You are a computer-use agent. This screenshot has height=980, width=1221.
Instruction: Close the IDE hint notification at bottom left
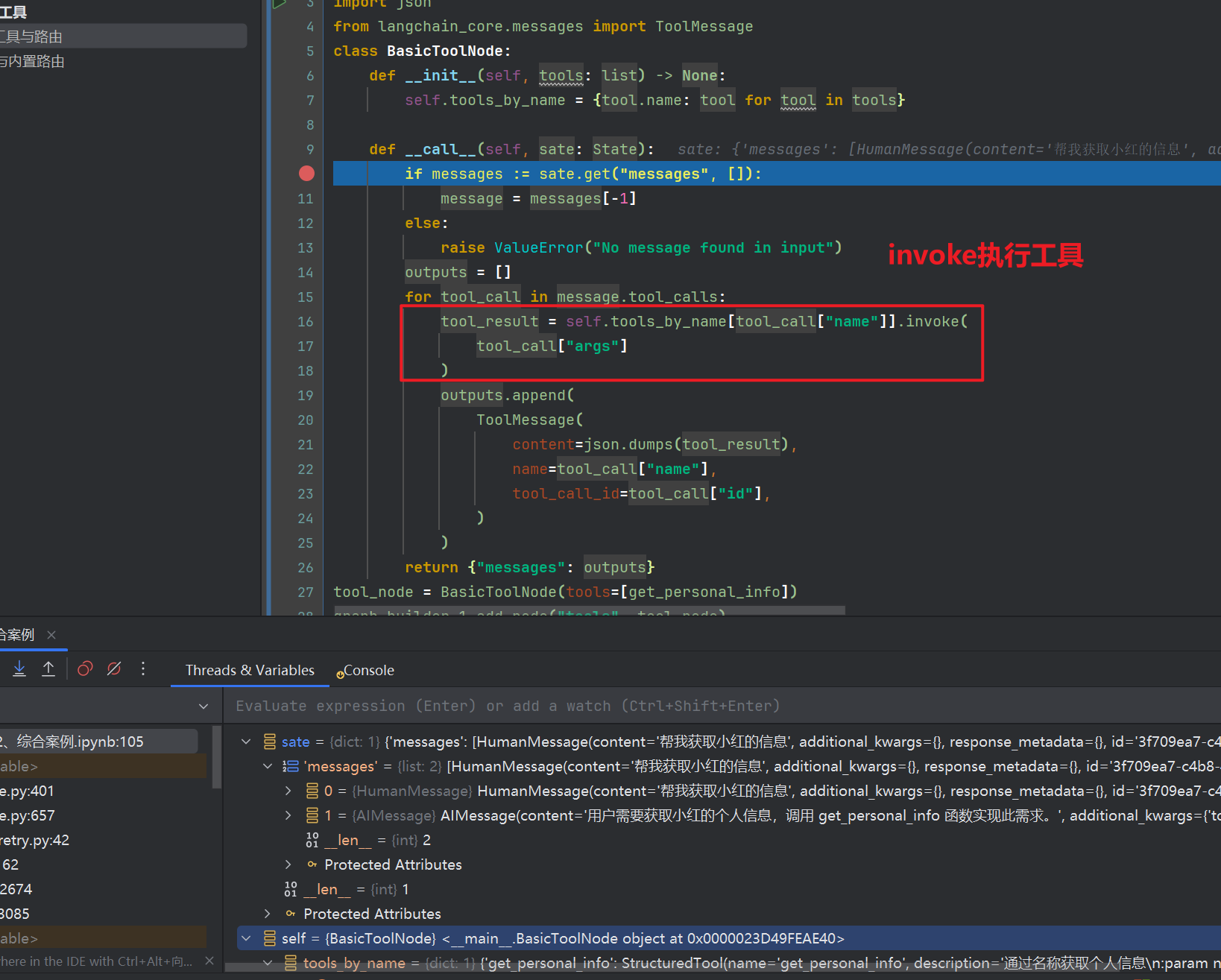coord(209,961)
